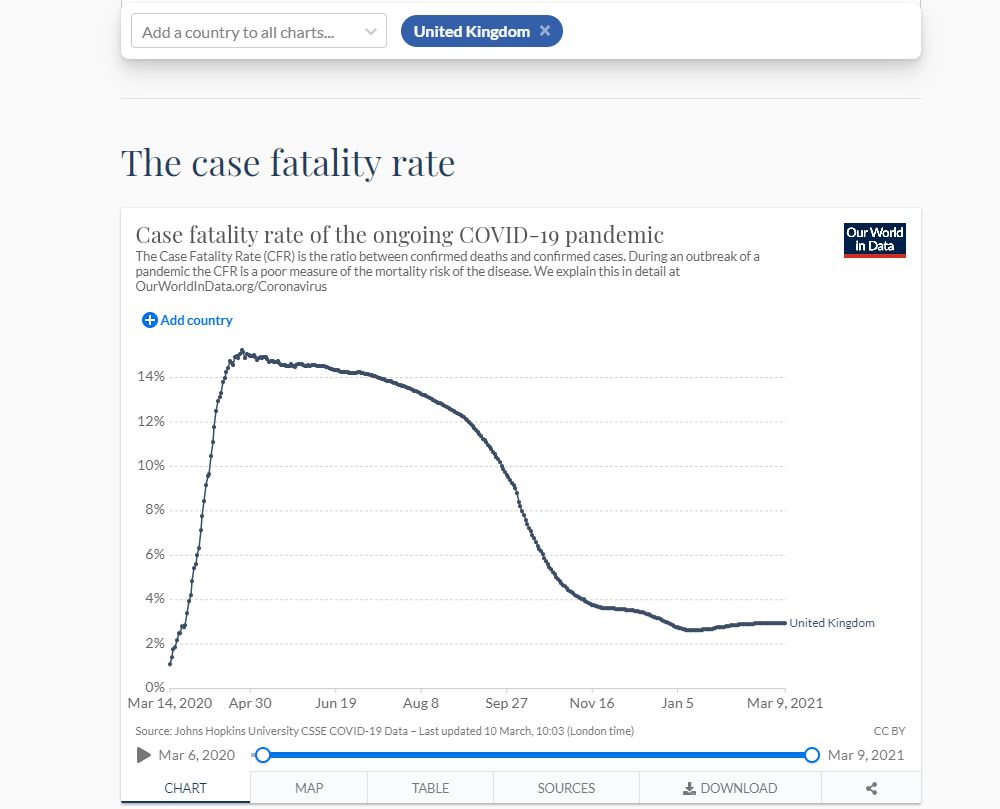Viewport: 1000px width, 809px height.
Task: Switch to the MAP tab
Action: (309, 788)
